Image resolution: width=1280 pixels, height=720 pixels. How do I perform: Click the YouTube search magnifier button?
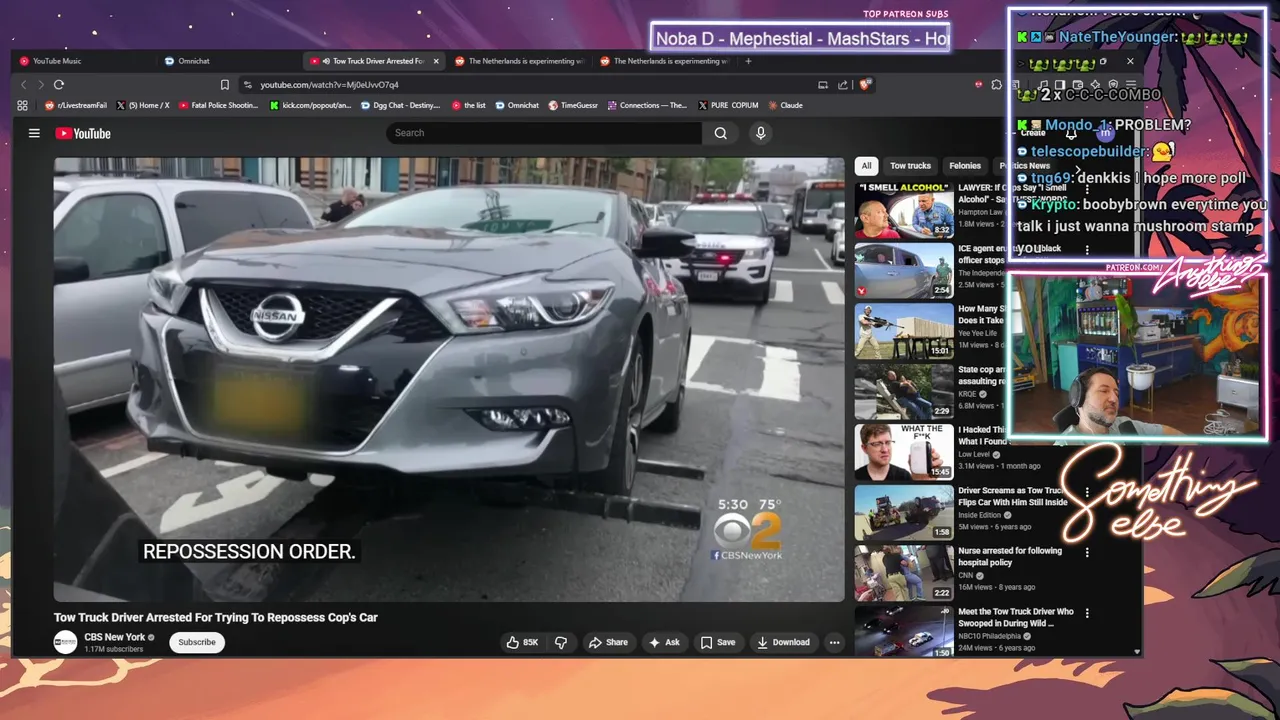click(x=720, y=133)
